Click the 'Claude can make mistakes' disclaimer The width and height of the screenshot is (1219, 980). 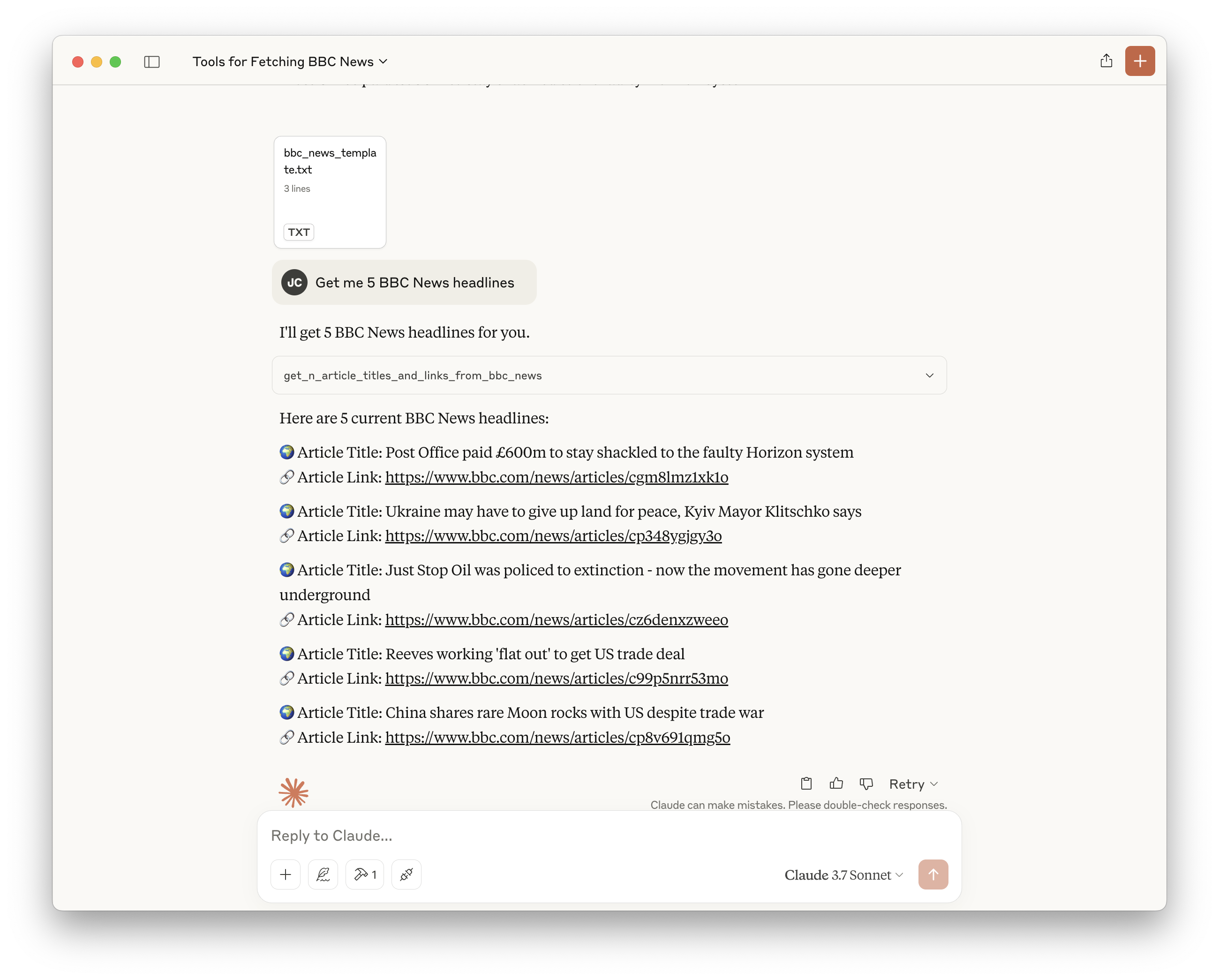798,805
